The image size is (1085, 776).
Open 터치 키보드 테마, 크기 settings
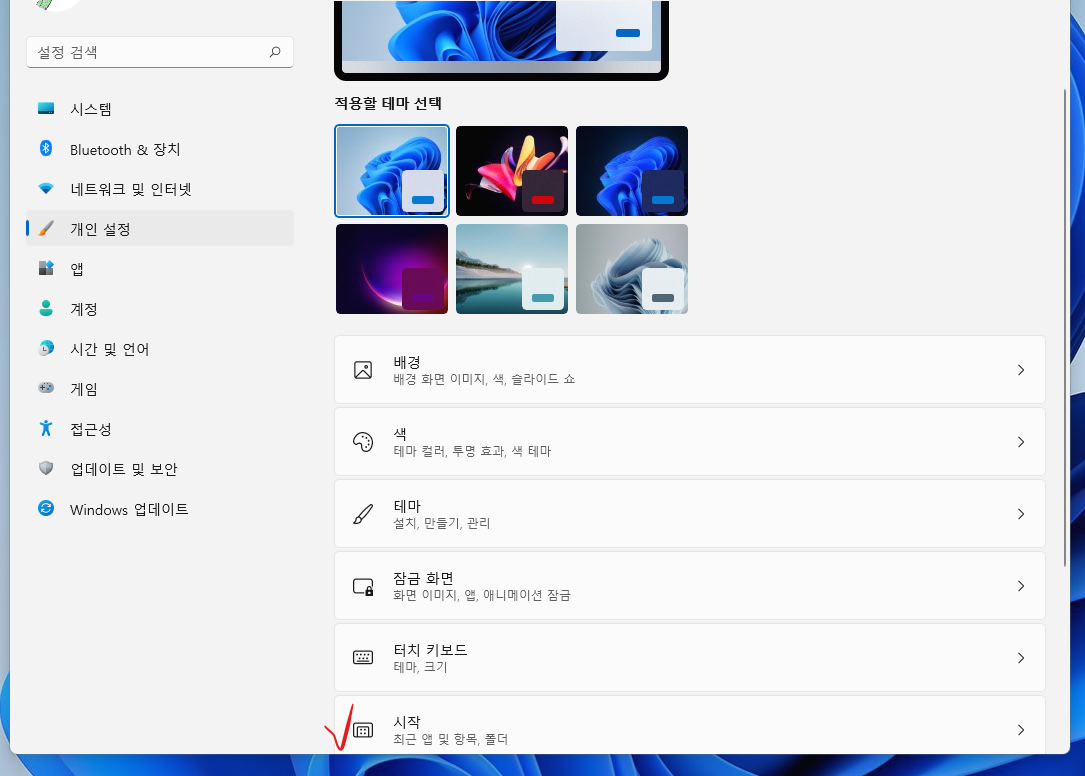(x=690, y=658)
